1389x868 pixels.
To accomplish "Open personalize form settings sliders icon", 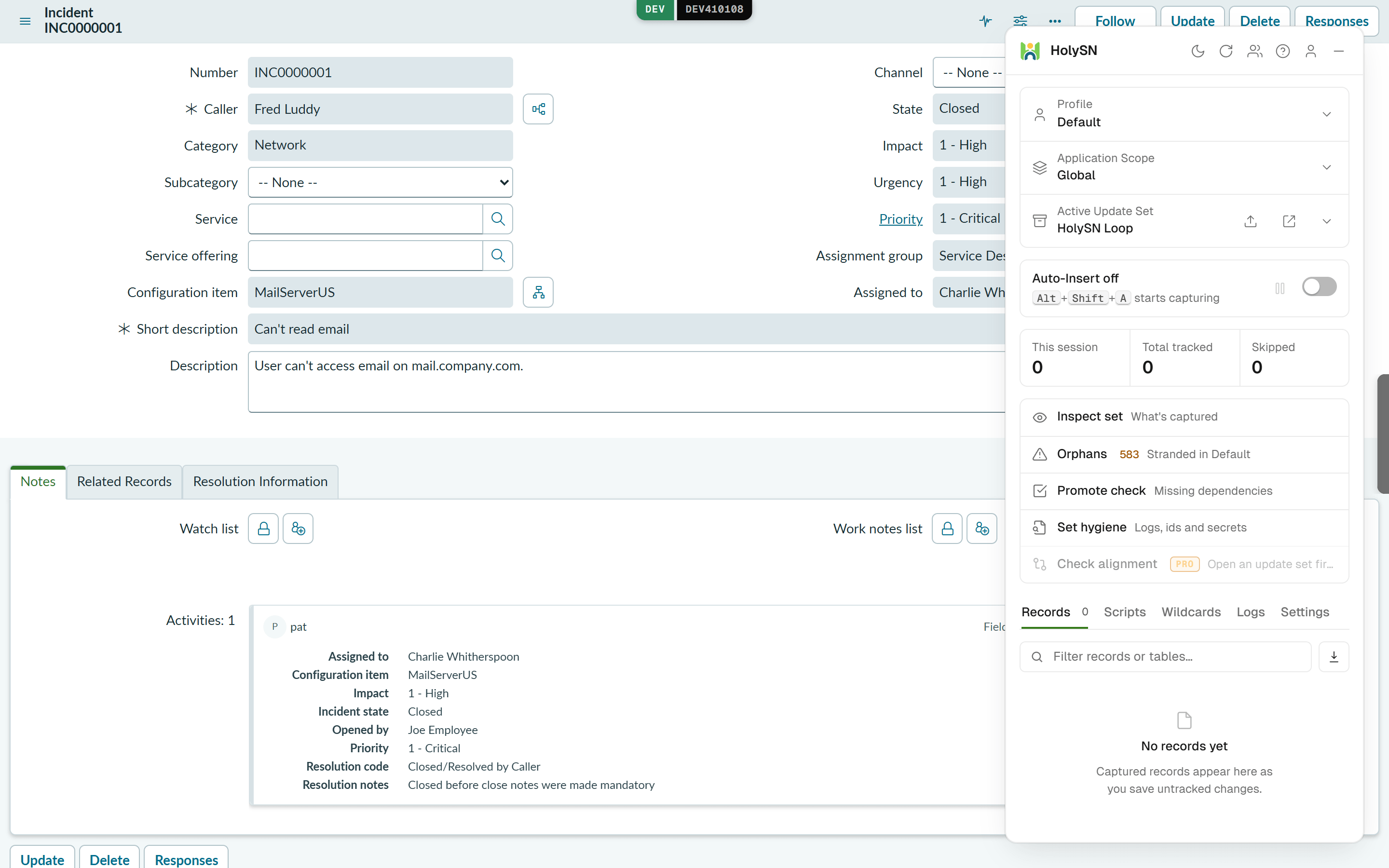I will click(1020, 21).
